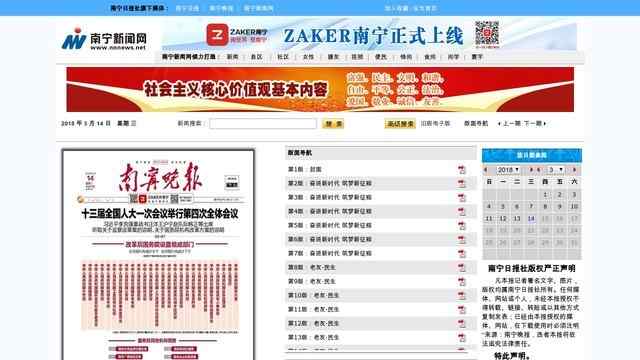Open first category in the site nav bar
Image resolution: width=640 pixels, height=360 pixels.
pos(232,57)
